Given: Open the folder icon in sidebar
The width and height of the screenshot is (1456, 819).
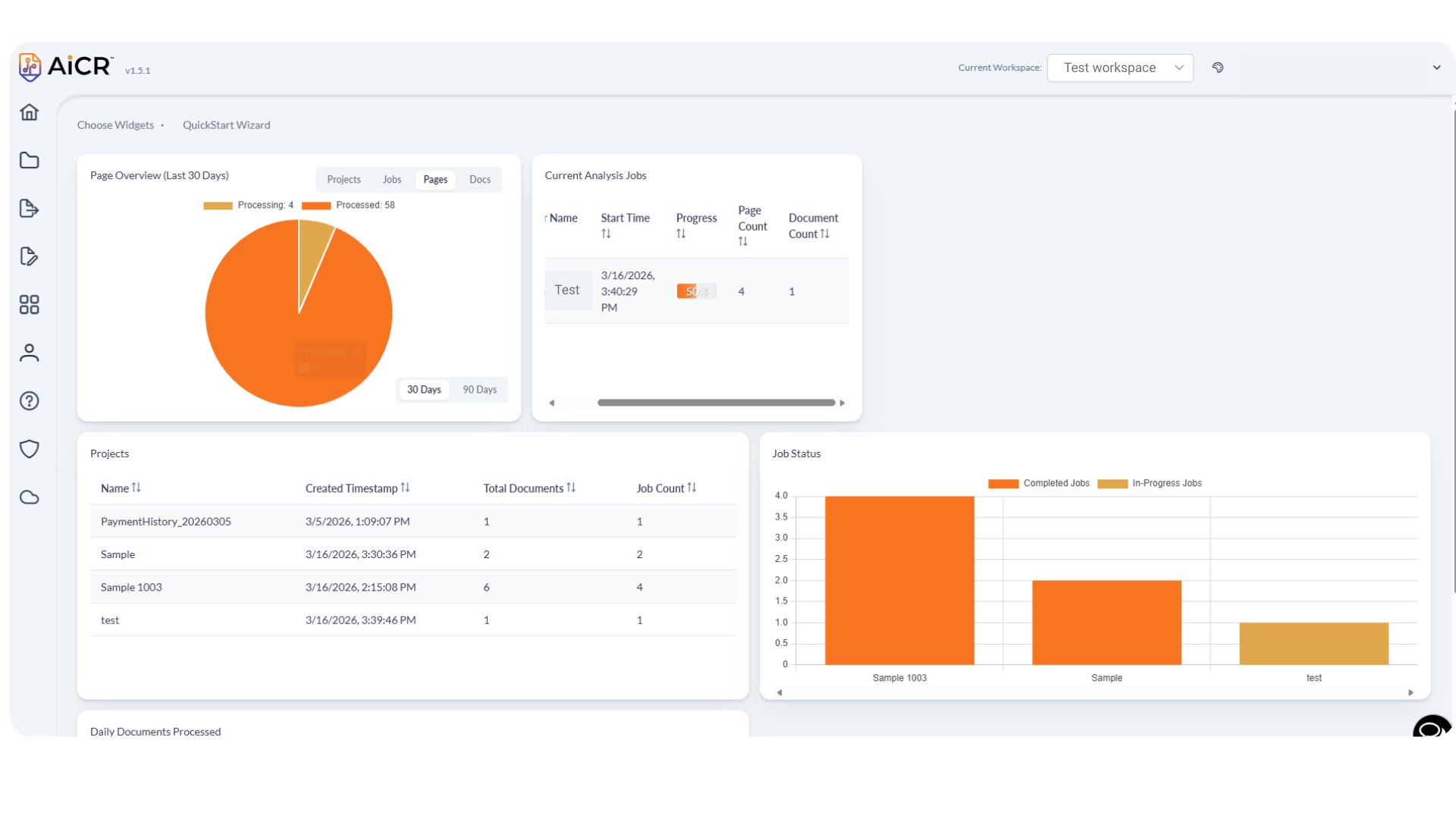Looking at the screenshot, I should (x=29, y=160).
